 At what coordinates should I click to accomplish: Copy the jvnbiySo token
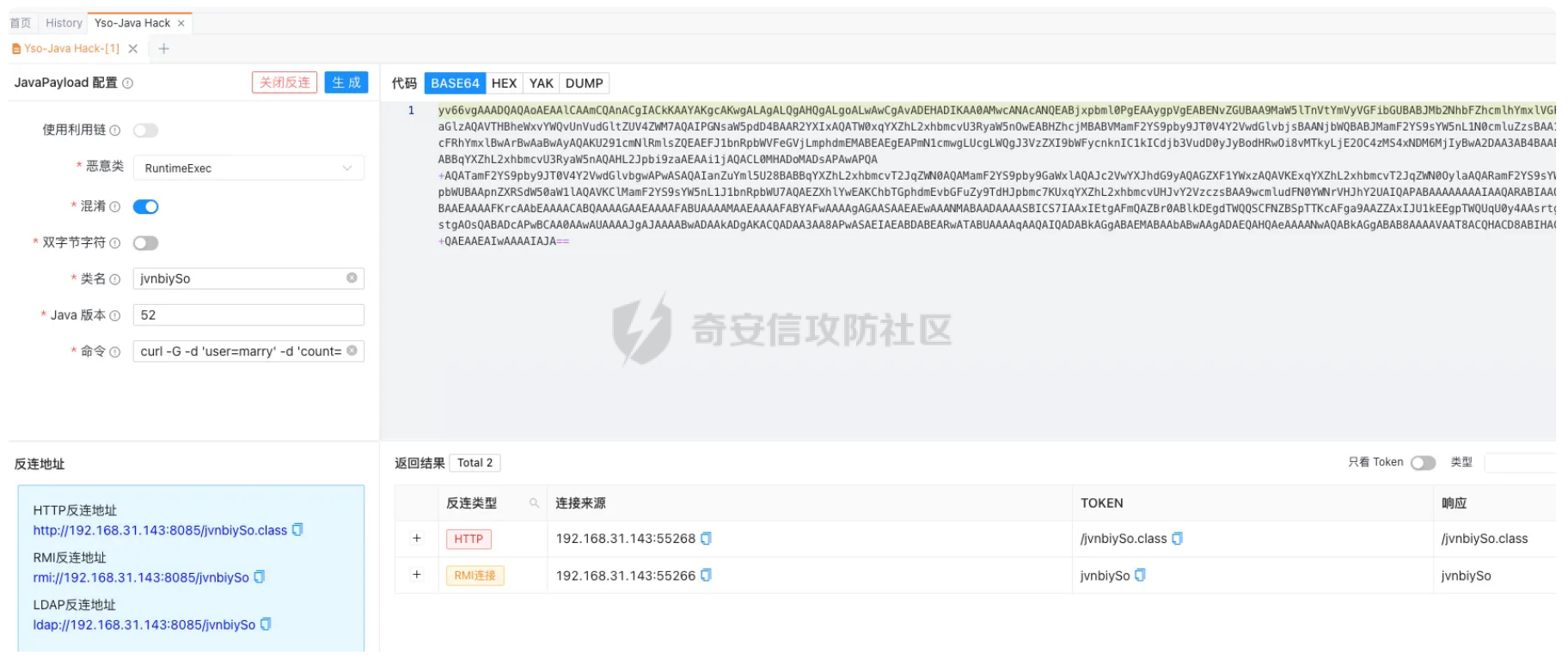point(1140,576)
